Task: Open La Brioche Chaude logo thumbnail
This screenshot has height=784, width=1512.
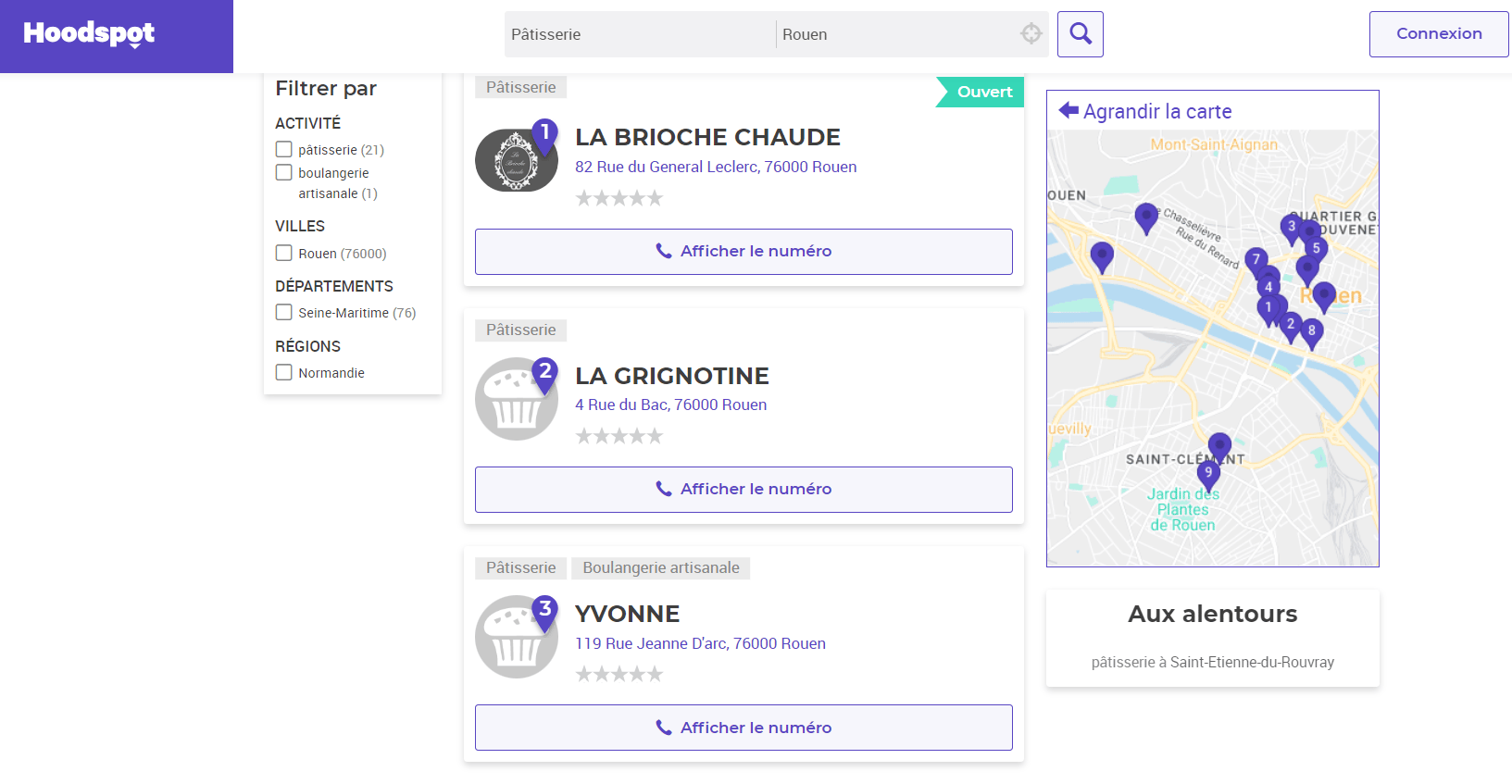Action: click(516, 160)
